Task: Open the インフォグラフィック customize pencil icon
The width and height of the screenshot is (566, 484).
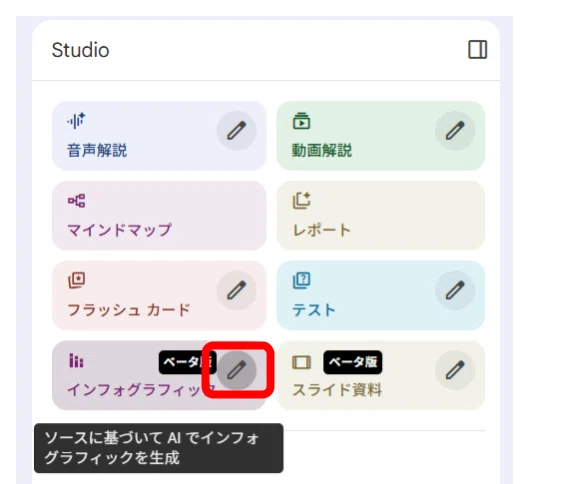Action: (236, 370)
